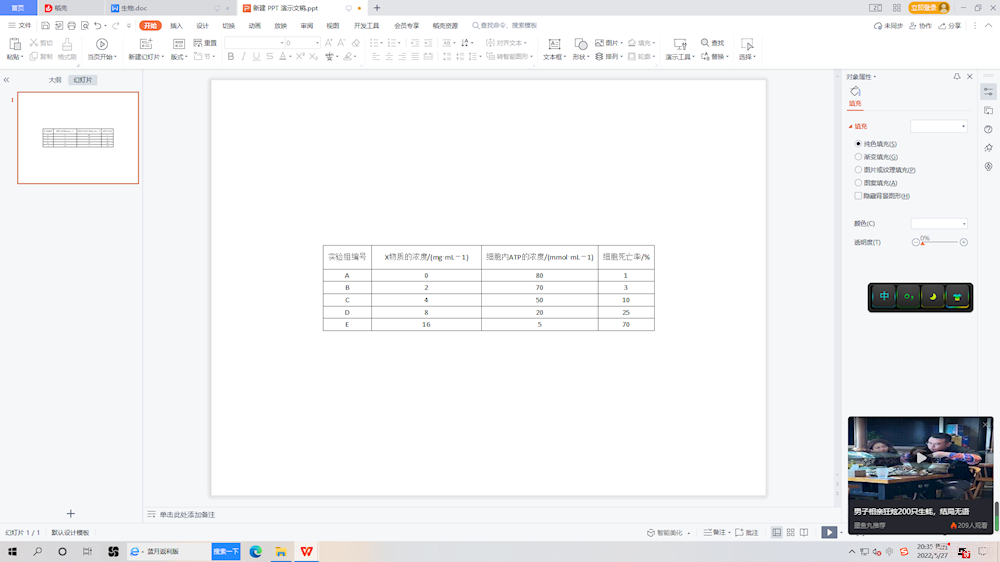Viewport: 1000px width, 562px height.
Task: Toggle Strikethrough formatting
Action: click(270, 57)
